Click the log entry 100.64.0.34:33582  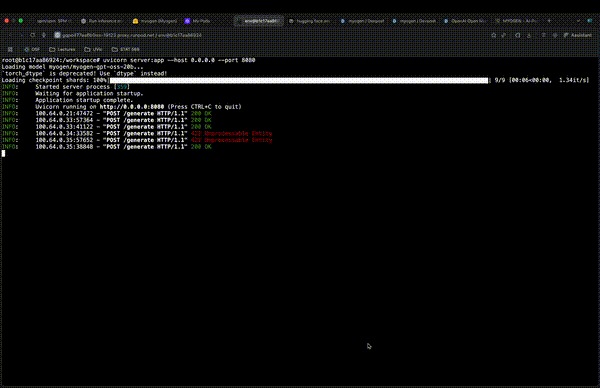pyautogui.click(x=137, y=134)
